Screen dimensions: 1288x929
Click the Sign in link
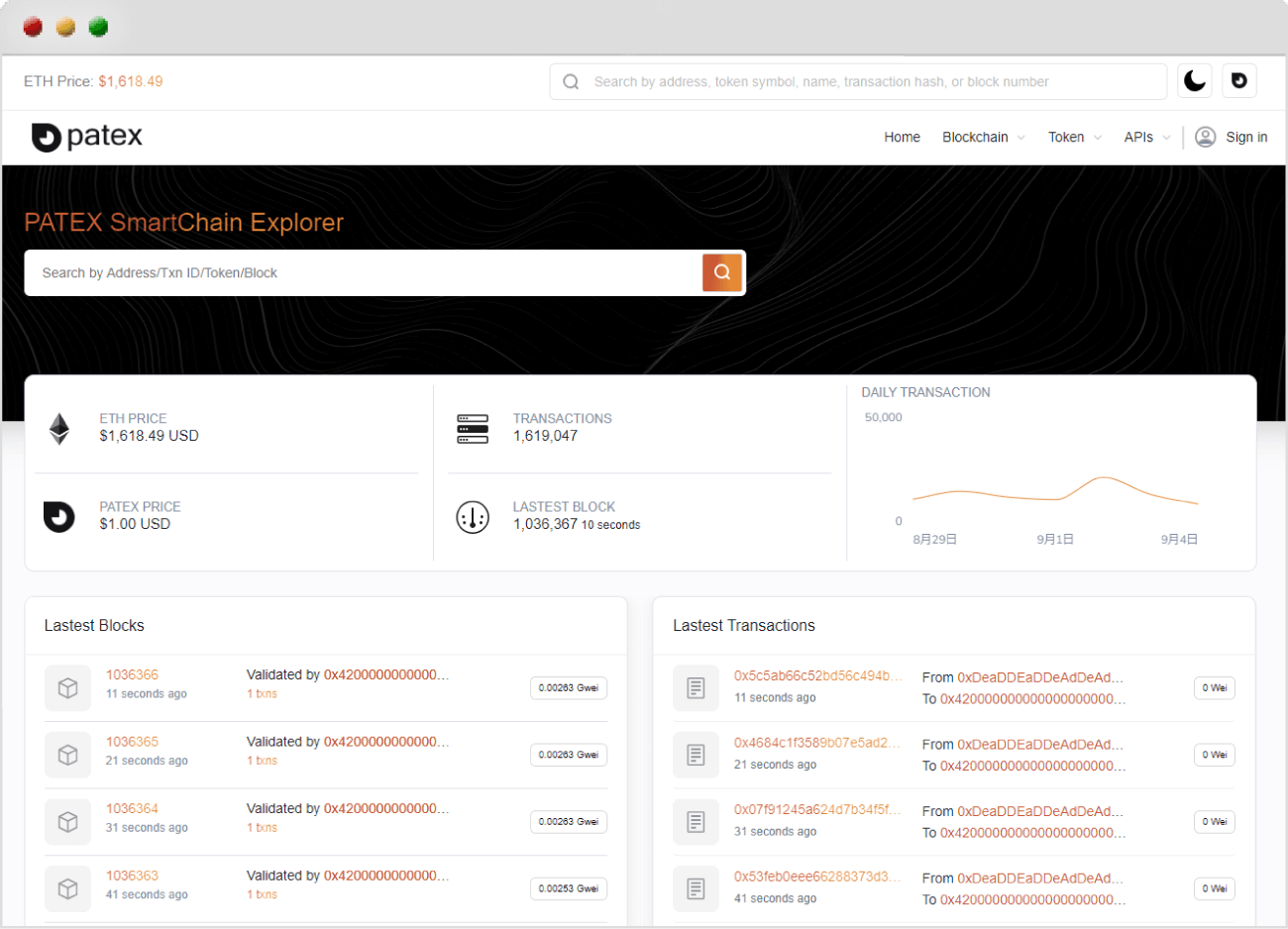pos(1246,138)
